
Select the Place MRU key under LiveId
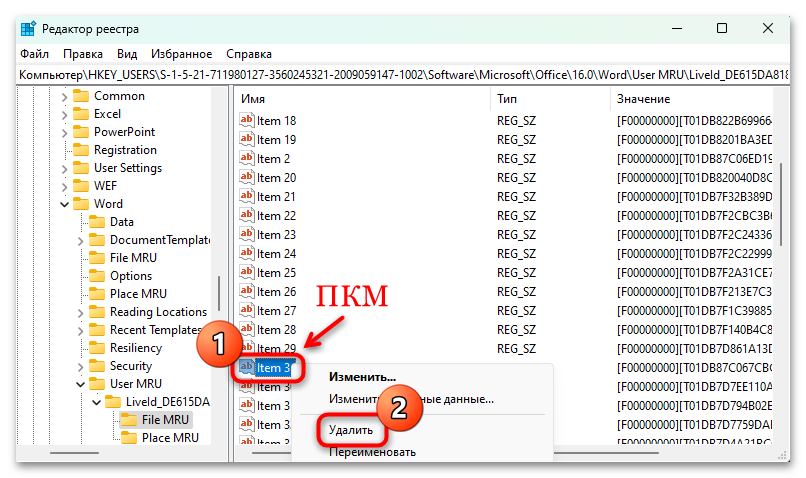tap(170, 438)
